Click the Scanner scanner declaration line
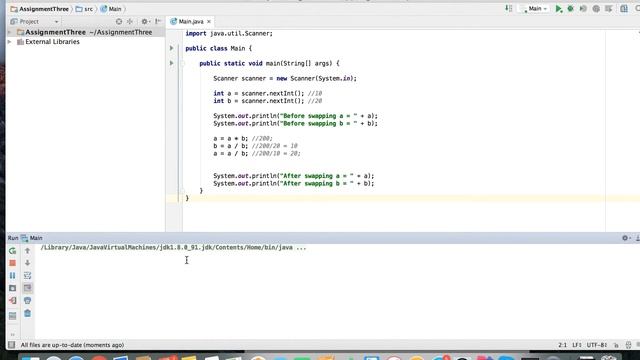This screenshot has height=360, width=640. tap(285, 78)
